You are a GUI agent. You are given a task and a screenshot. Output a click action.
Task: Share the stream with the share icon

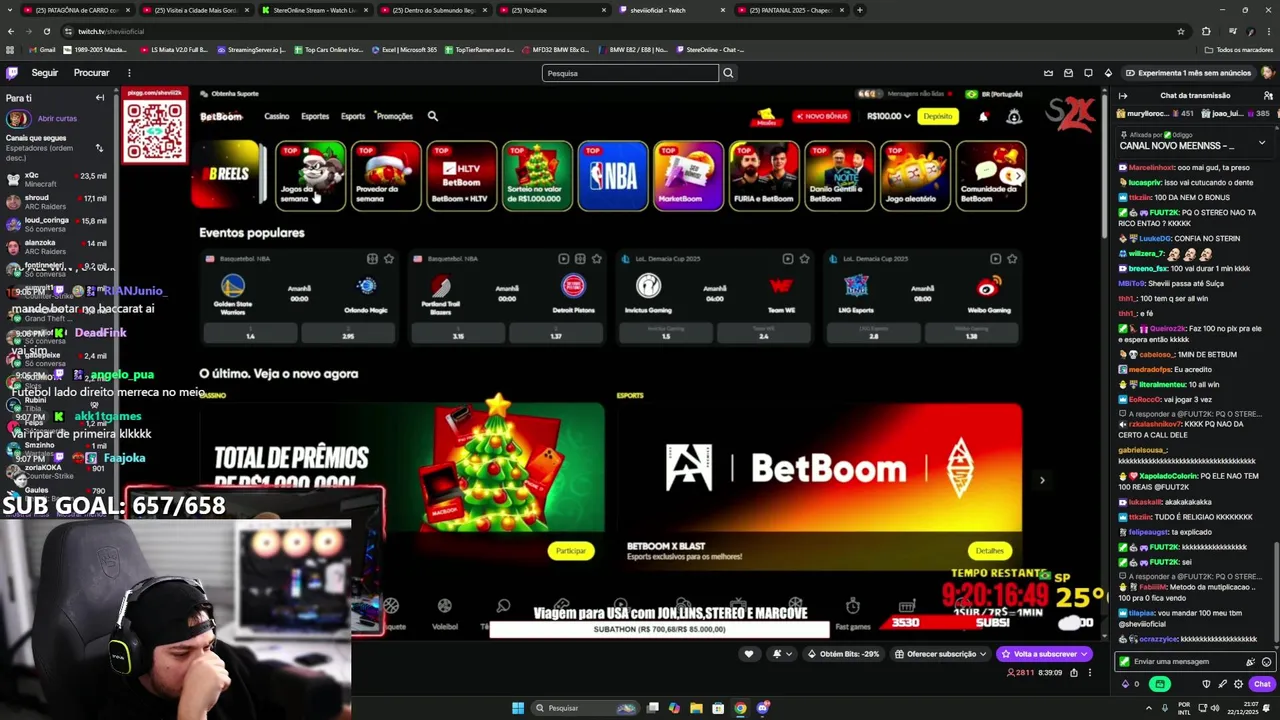pos(1074,672)
